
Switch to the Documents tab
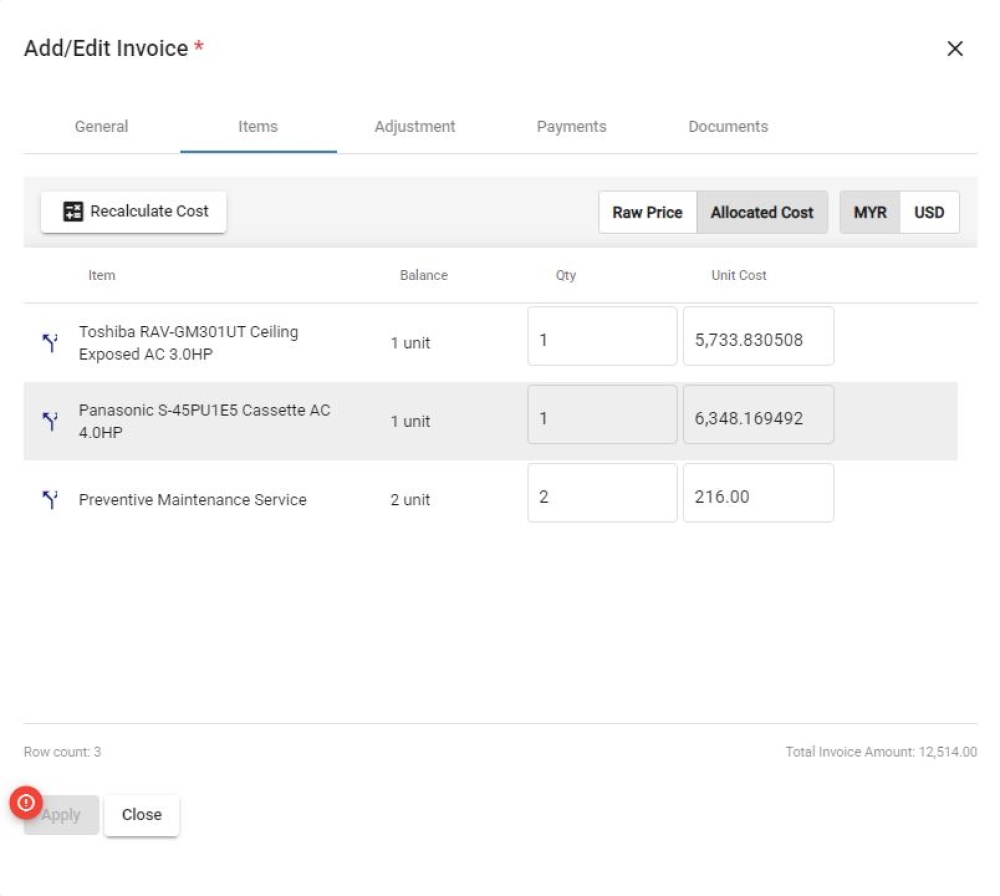click(x=728, y=126)
